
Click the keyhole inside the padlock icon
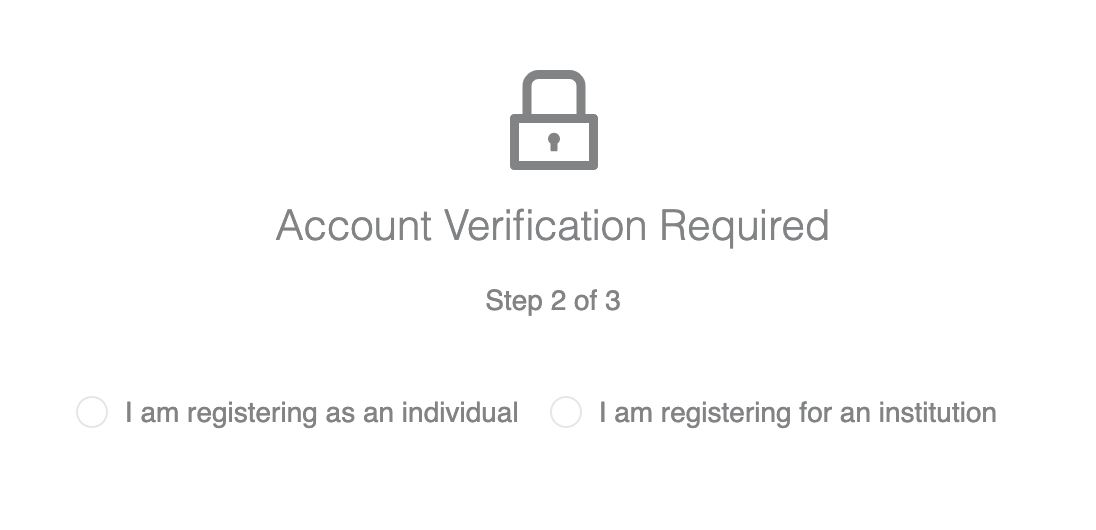[554, 142]
